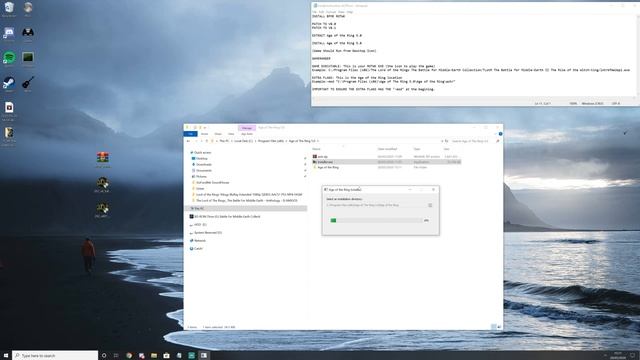640x360 pixels.
Task: Open the dark green screen desktop shortcut
Action: tap(28, 57)
